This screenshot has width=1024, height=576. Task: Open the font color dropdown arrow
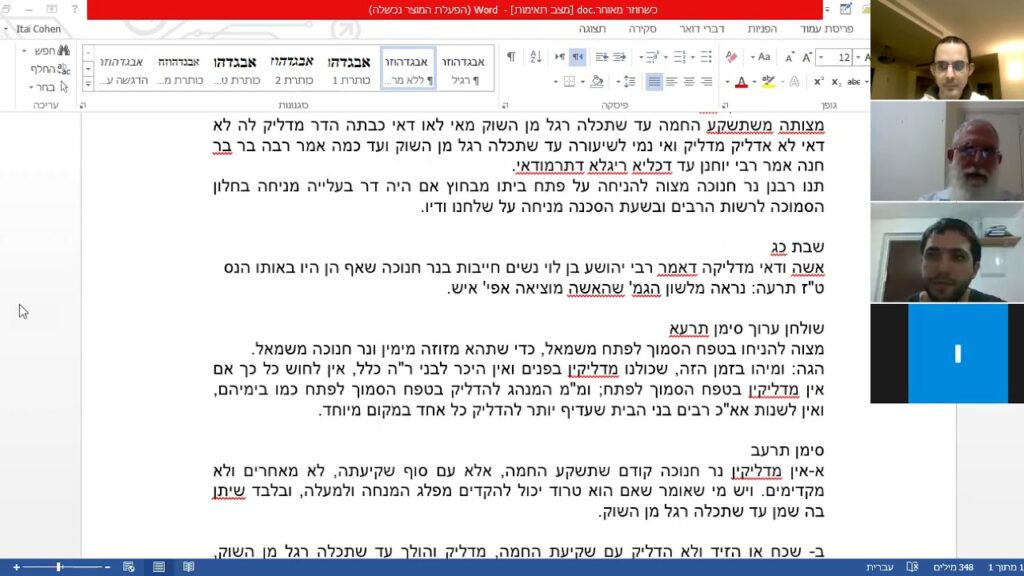click(x=728, y=82)
